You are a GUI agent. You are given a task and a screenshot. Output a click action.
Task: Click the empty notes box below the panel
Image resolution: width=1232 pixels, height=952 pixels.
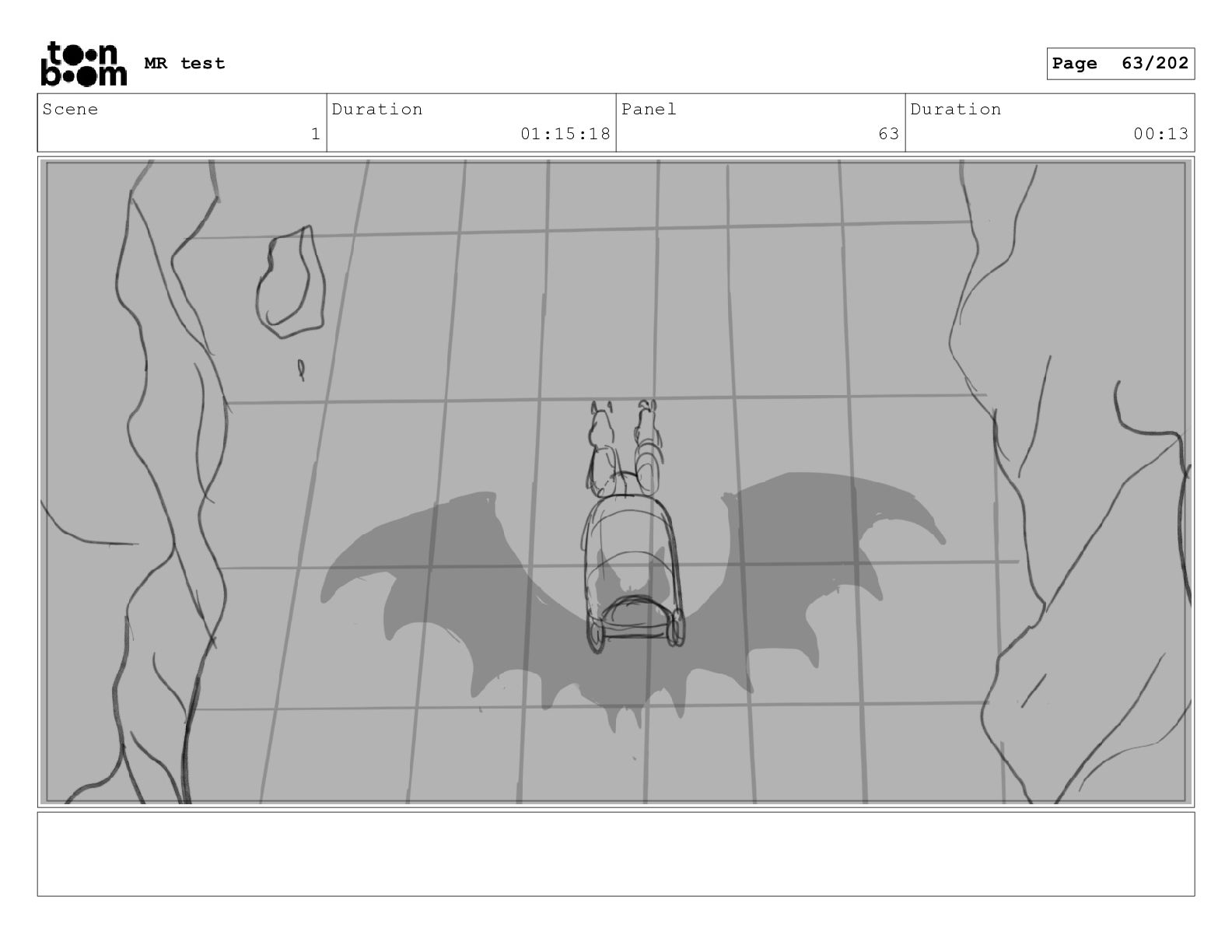(x=616, y=854)
